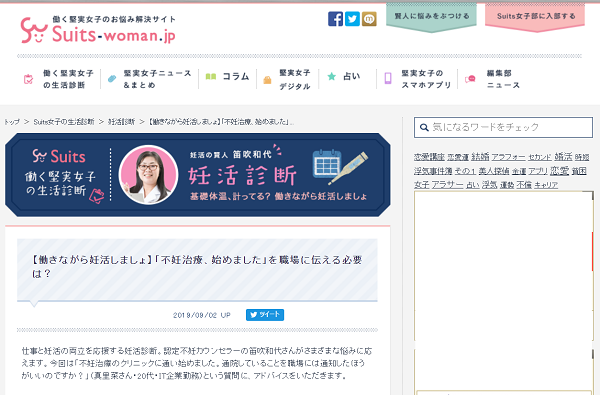Open 編集部ニュース menu item
The image size is (600, 395).
tap(503, 79)
